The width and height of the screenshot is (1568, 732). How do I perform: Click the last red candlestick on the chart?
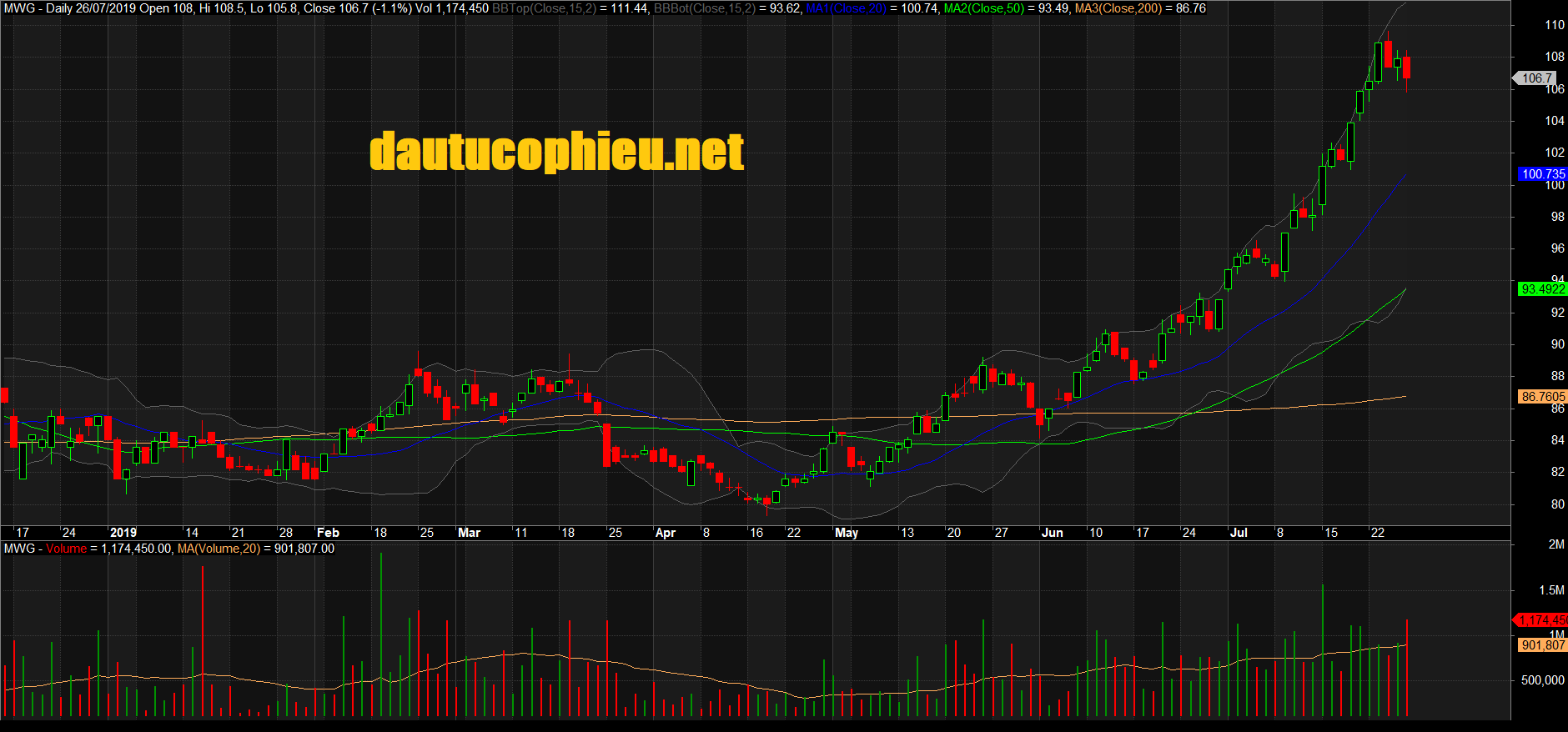1406,67
